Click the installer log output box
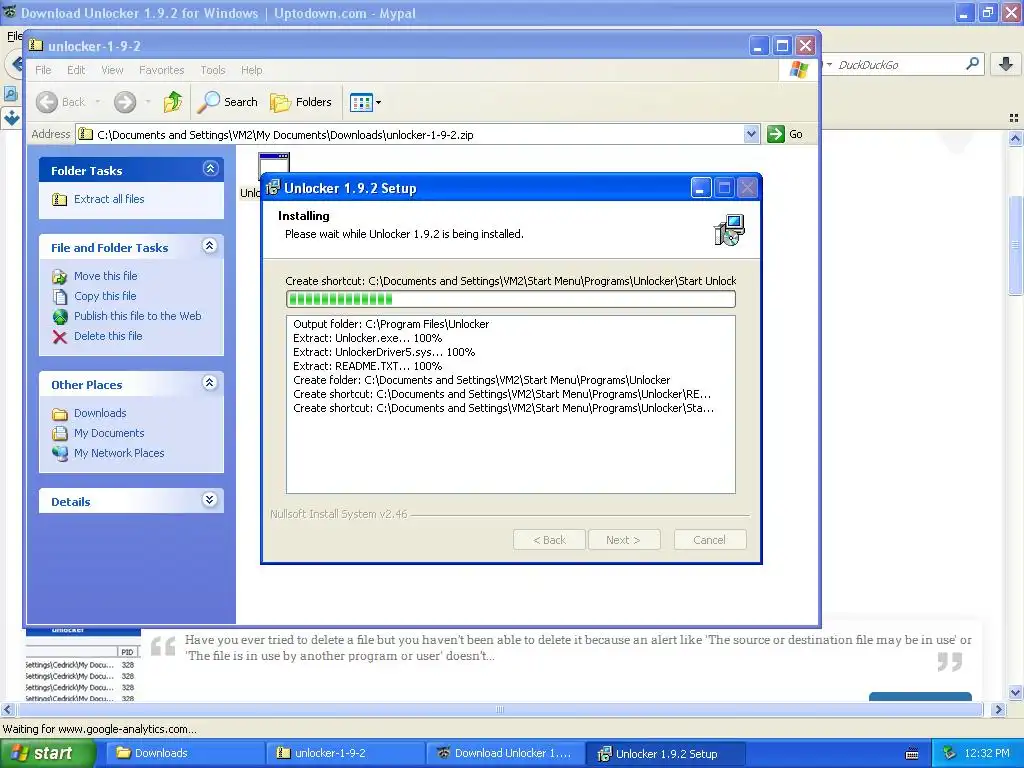This screenshot has width=1024, height=768. click(511, 404)
